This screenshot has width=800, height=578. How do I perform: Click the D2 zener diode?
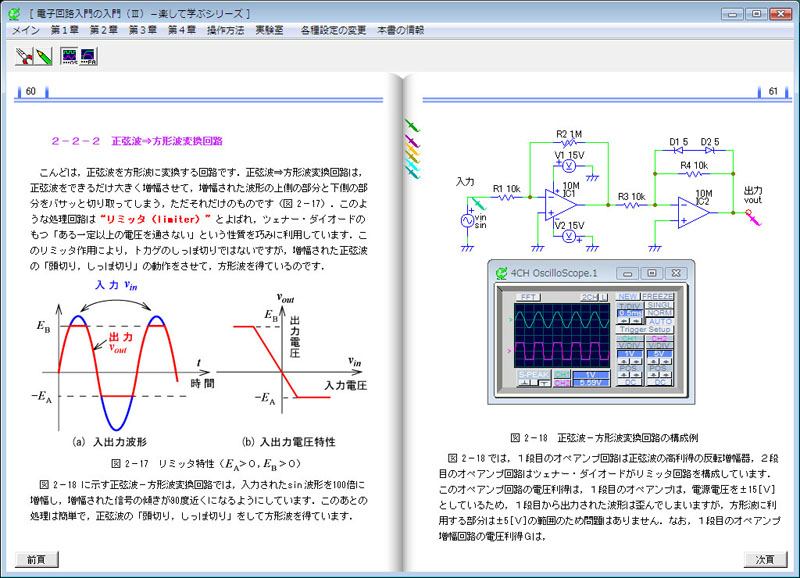click(710, 150)
